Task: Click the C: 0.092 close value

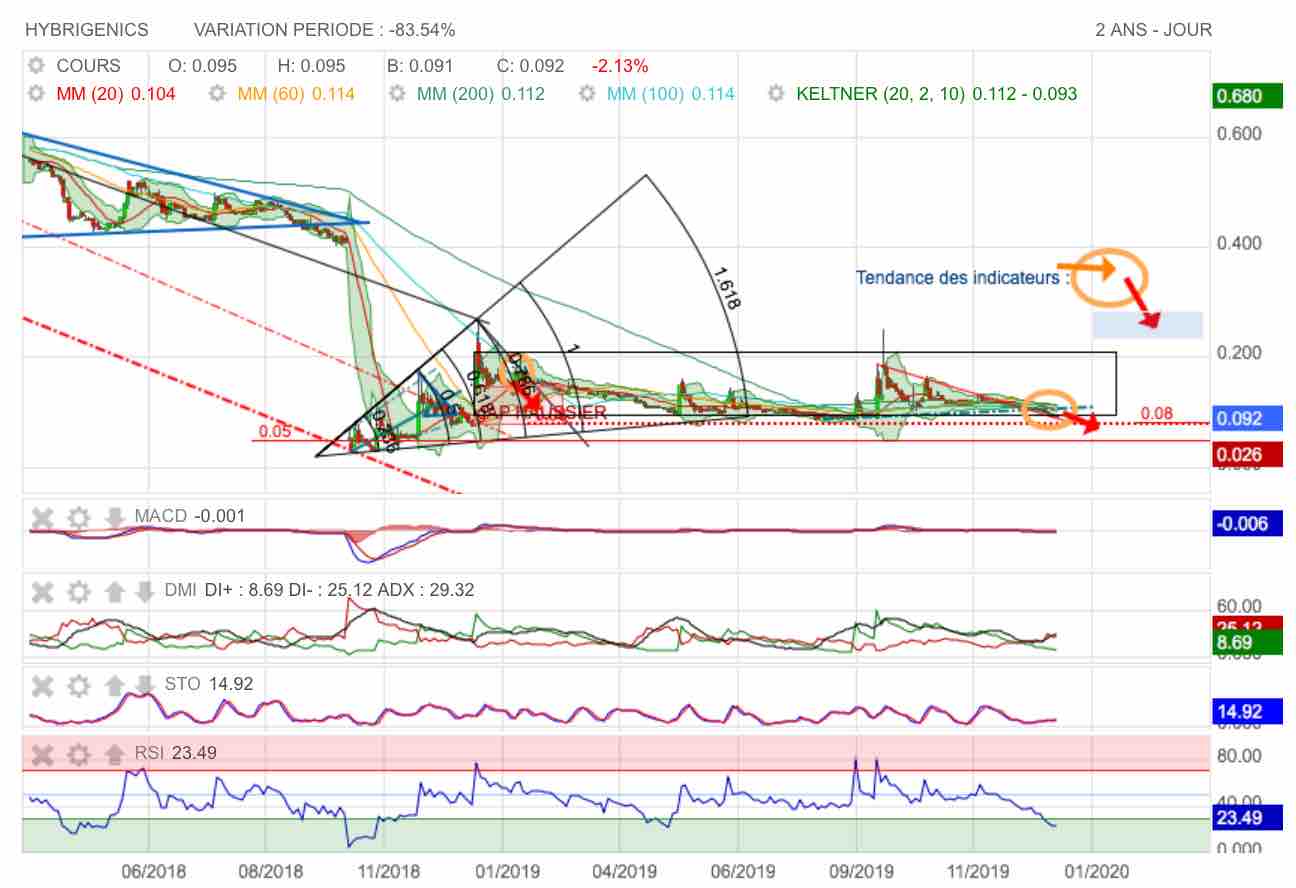Action: [530, 66]
